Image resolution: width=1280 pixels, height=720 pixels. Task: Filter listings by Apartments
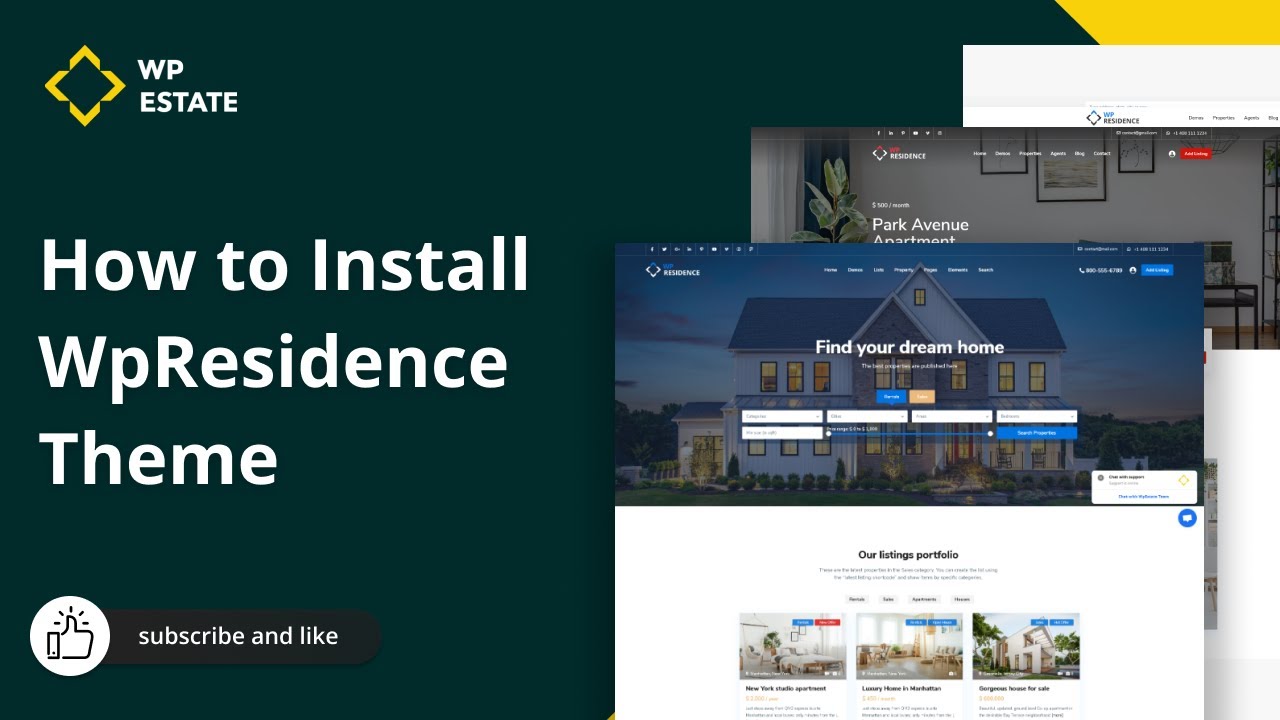pyautogui.click(x=924, y=599)
